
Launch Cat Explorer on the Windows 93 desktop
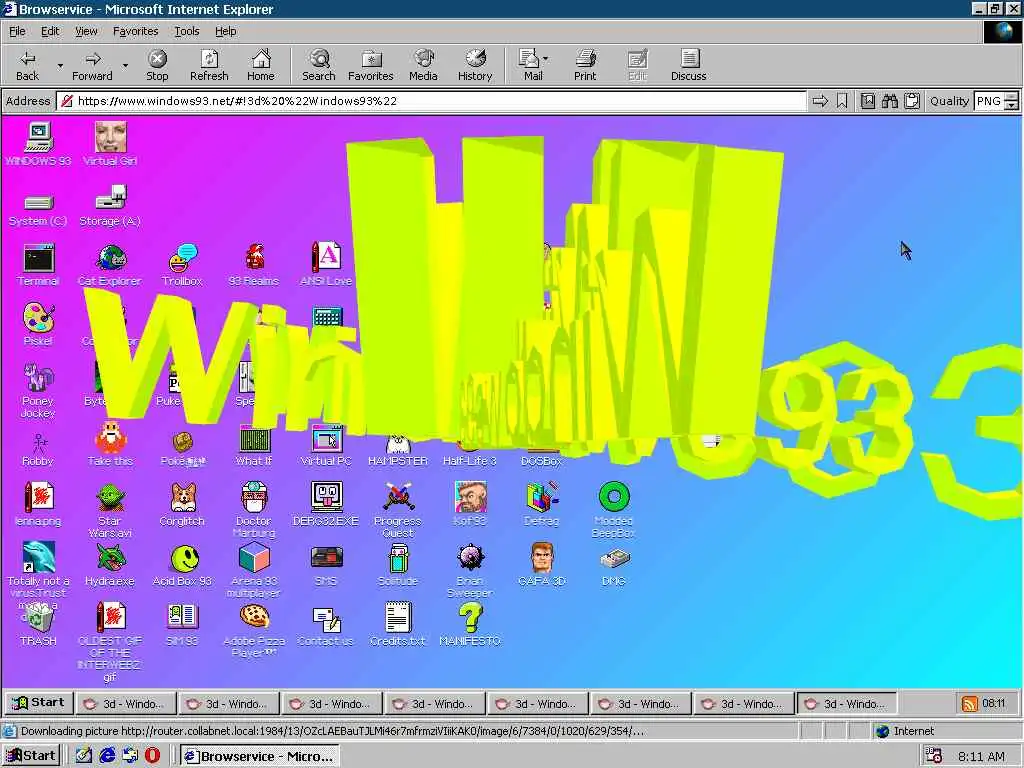coord(110,264)
